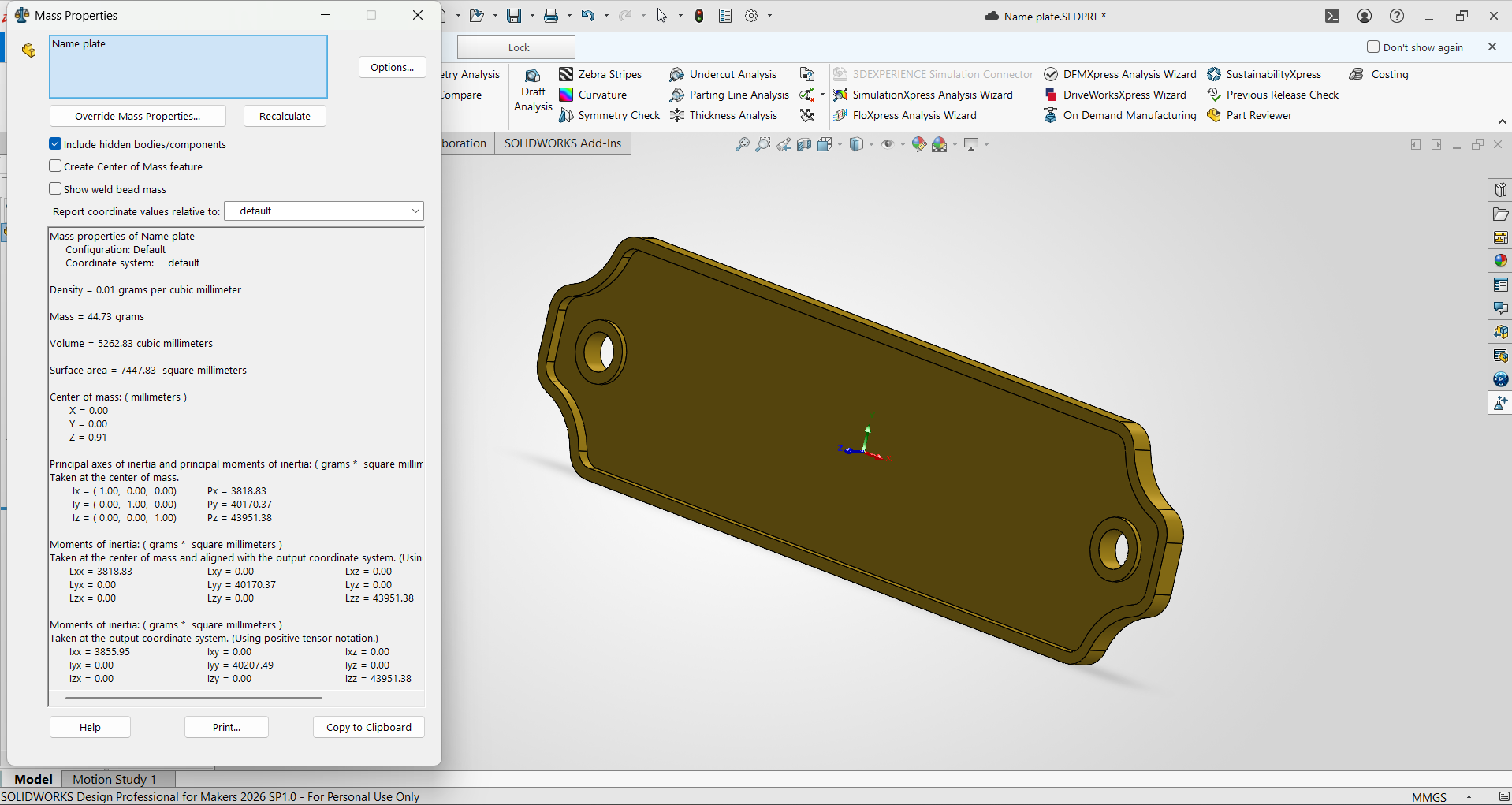Screen dimensions: 1512x805
Task: Uncheck Include hidden bodies/components
Action: pyautogui.click(x=55, y=143)
